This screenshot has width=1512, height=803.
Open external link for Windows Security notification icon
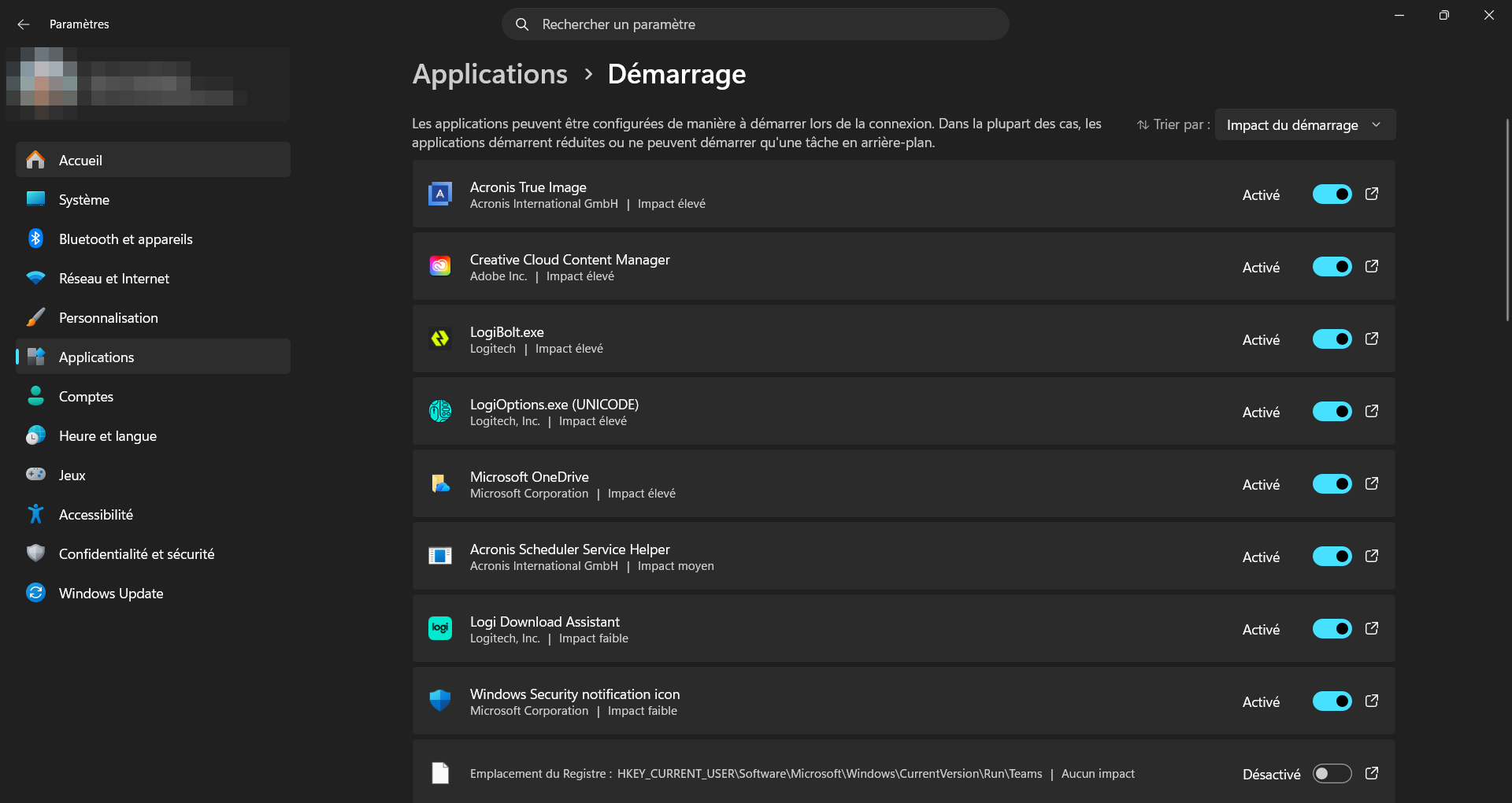1371,701
